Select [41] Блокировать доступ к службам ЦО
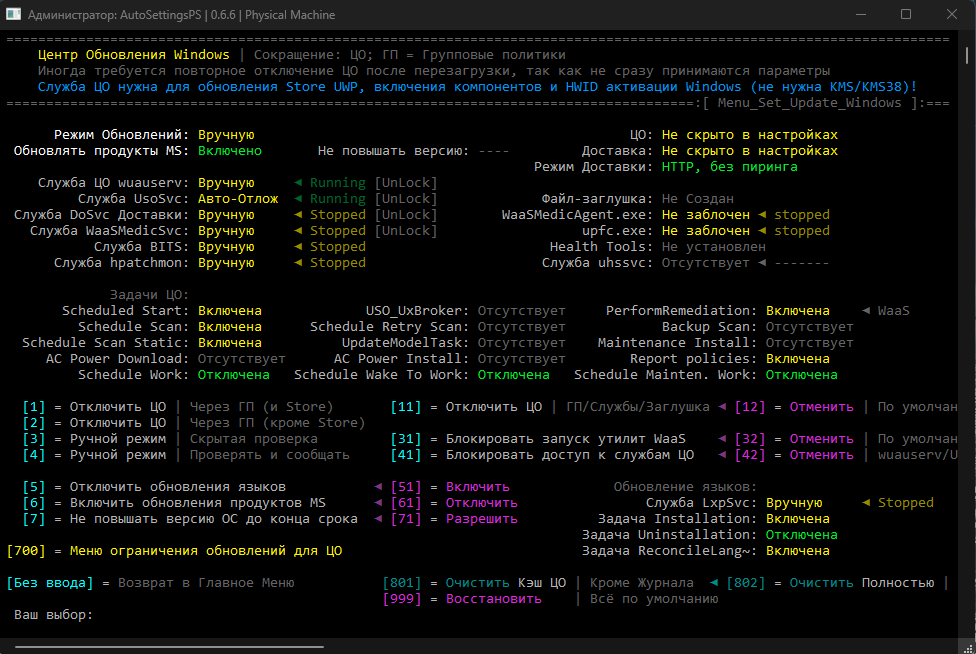The height and width of the screenshot is (654, 976). (x=542, y=455)
